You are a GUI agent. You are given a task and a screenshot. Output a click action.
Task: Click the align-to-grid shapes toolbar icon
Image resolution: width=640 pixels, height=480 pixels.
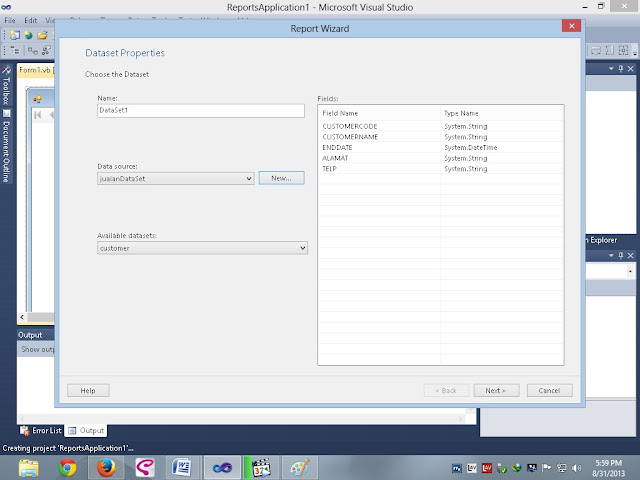tap(33, 50)
